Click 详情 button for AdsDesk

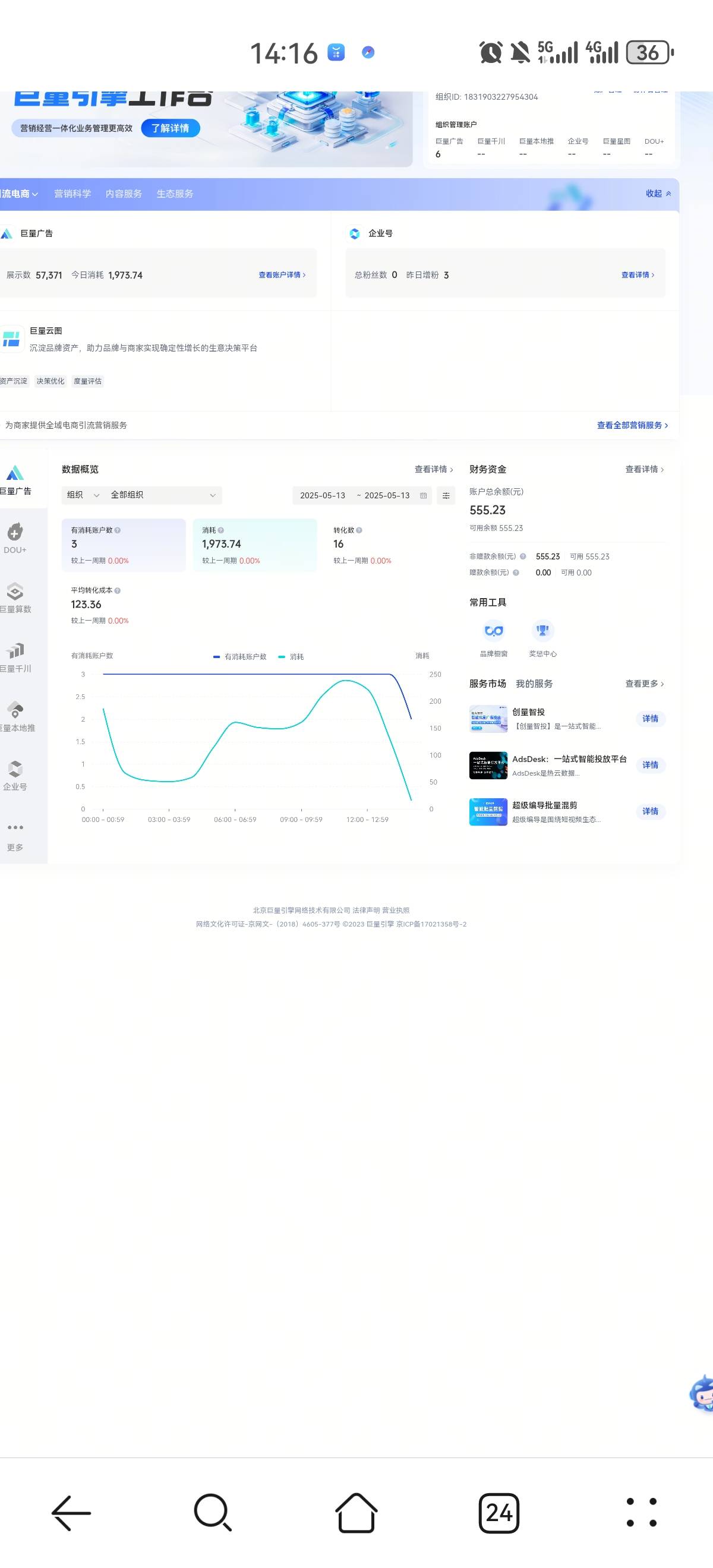click(x=650, y=765)
